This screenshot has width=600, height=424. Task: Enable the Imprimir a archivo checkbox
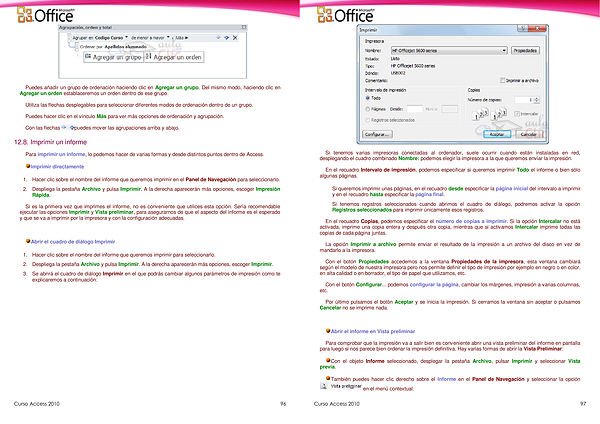[x=501, y=78]
